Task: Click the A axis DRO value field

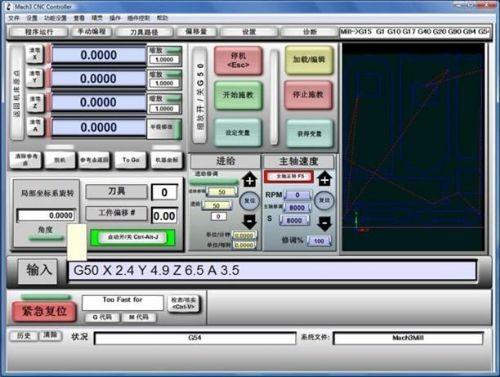Action: click(99, 127)
